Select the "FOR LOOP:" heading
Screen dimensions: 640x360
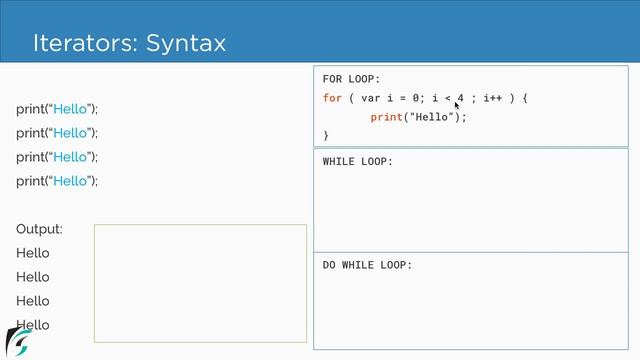[351, 79]
